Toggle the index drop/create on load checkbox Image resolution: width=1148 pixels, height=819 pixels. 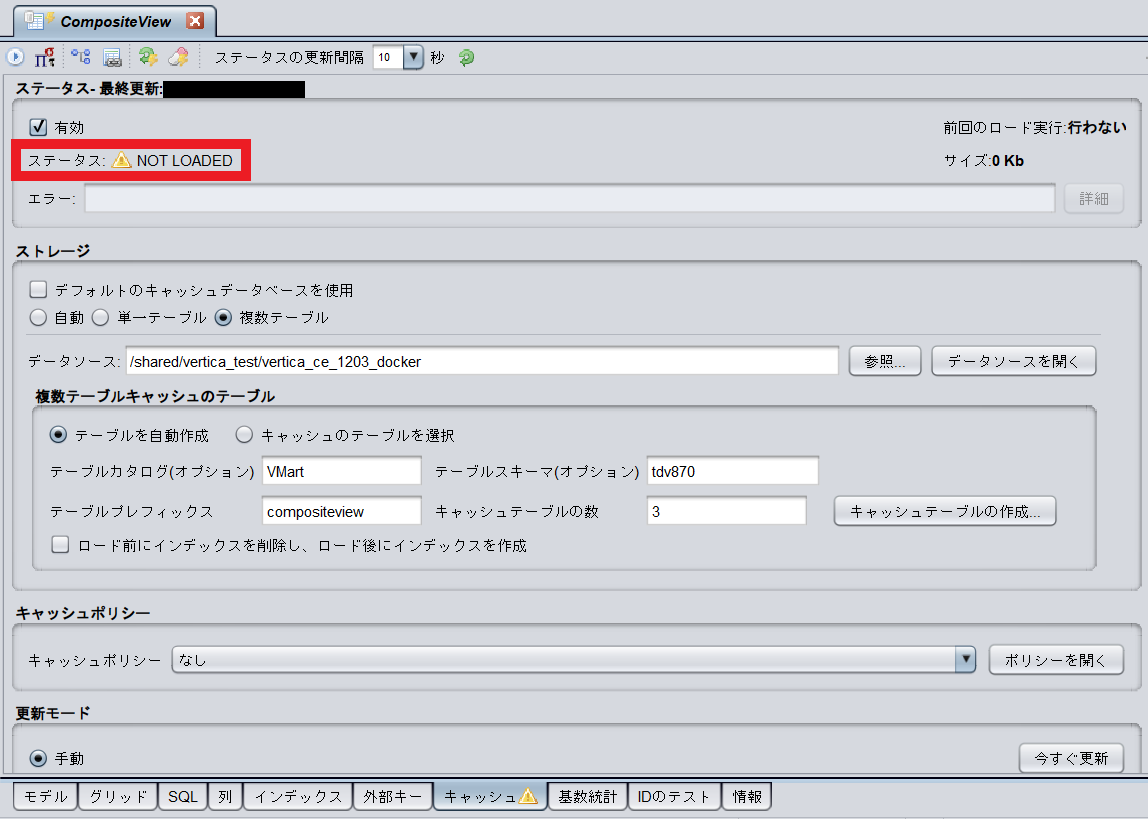60,545
